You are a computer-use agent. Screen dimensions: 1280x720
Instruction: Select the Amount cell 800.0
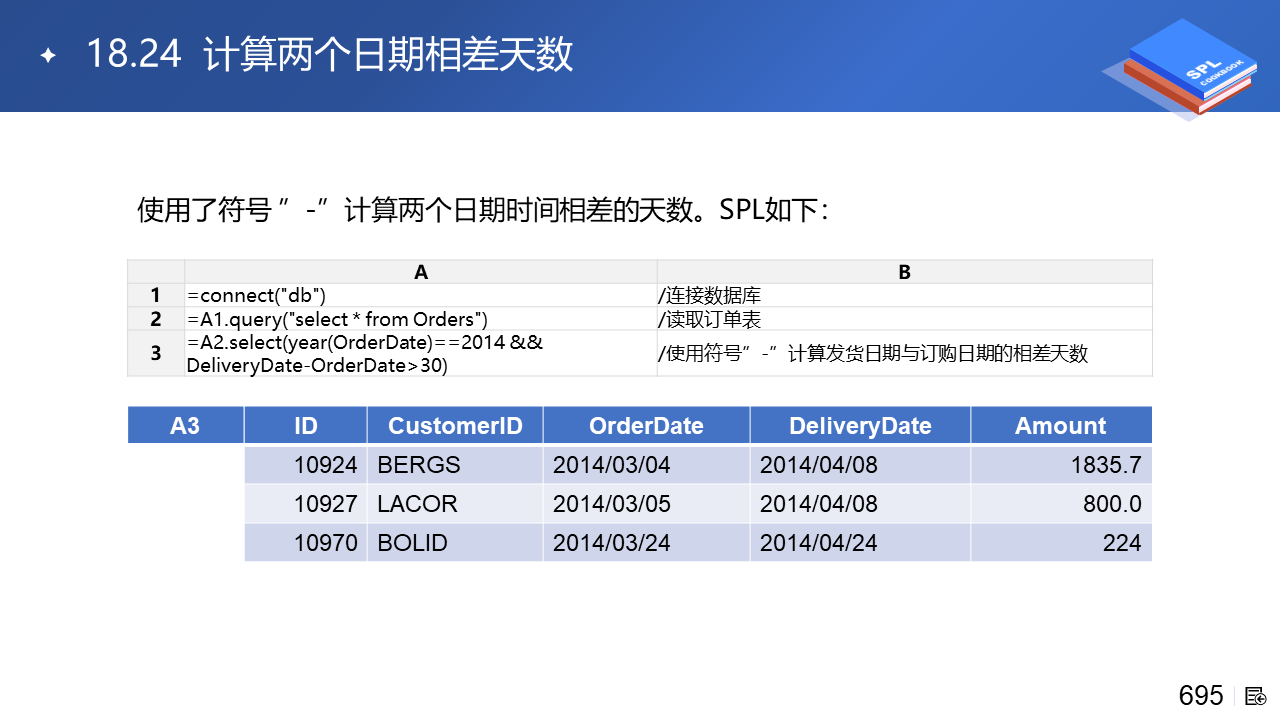[x=1061, y=504]
